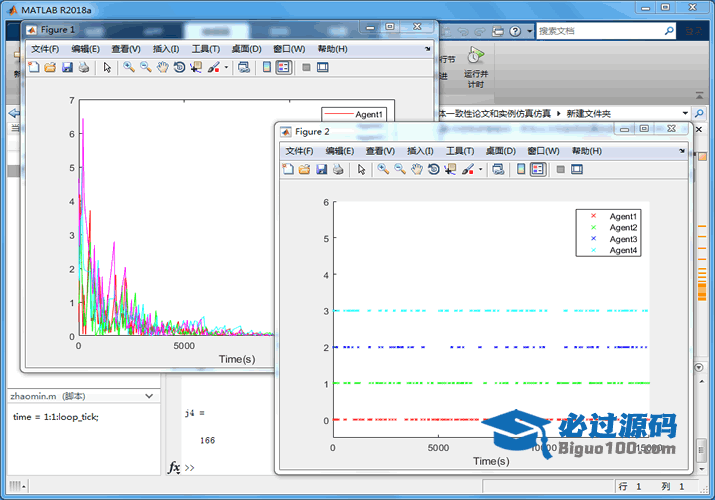Click Show Plot Tools icon in Figure 2
715x500 pixels.
pyautogui.click(x=577, y=170)
